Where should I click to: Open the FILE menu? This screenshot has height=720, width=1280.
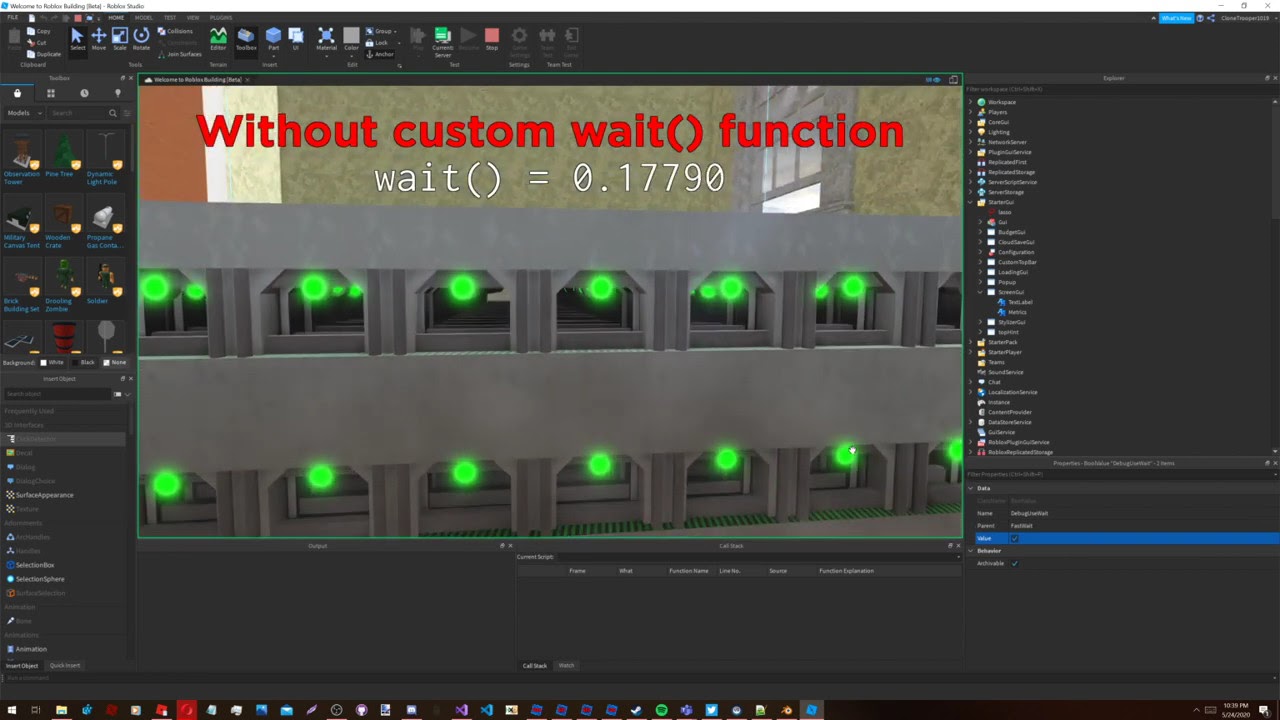pyautogui.click(x=13, y=17)
